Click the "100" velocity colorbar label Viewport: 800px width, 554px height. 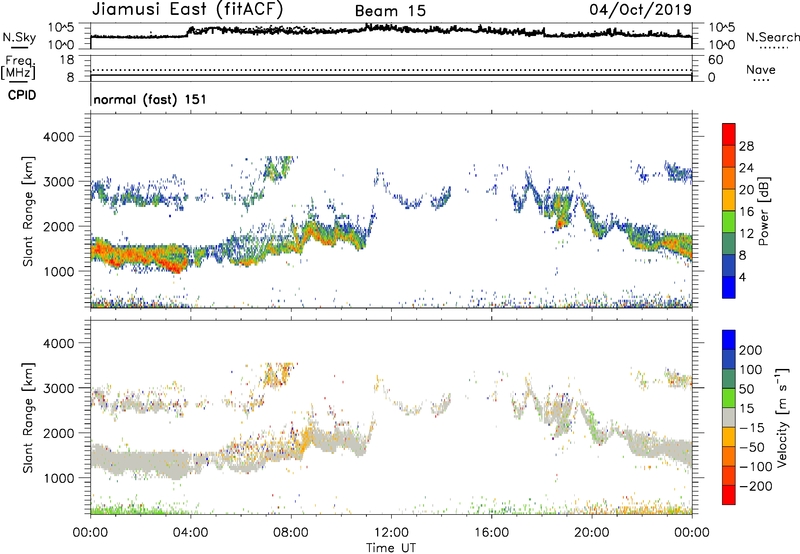tap(751, 370)
